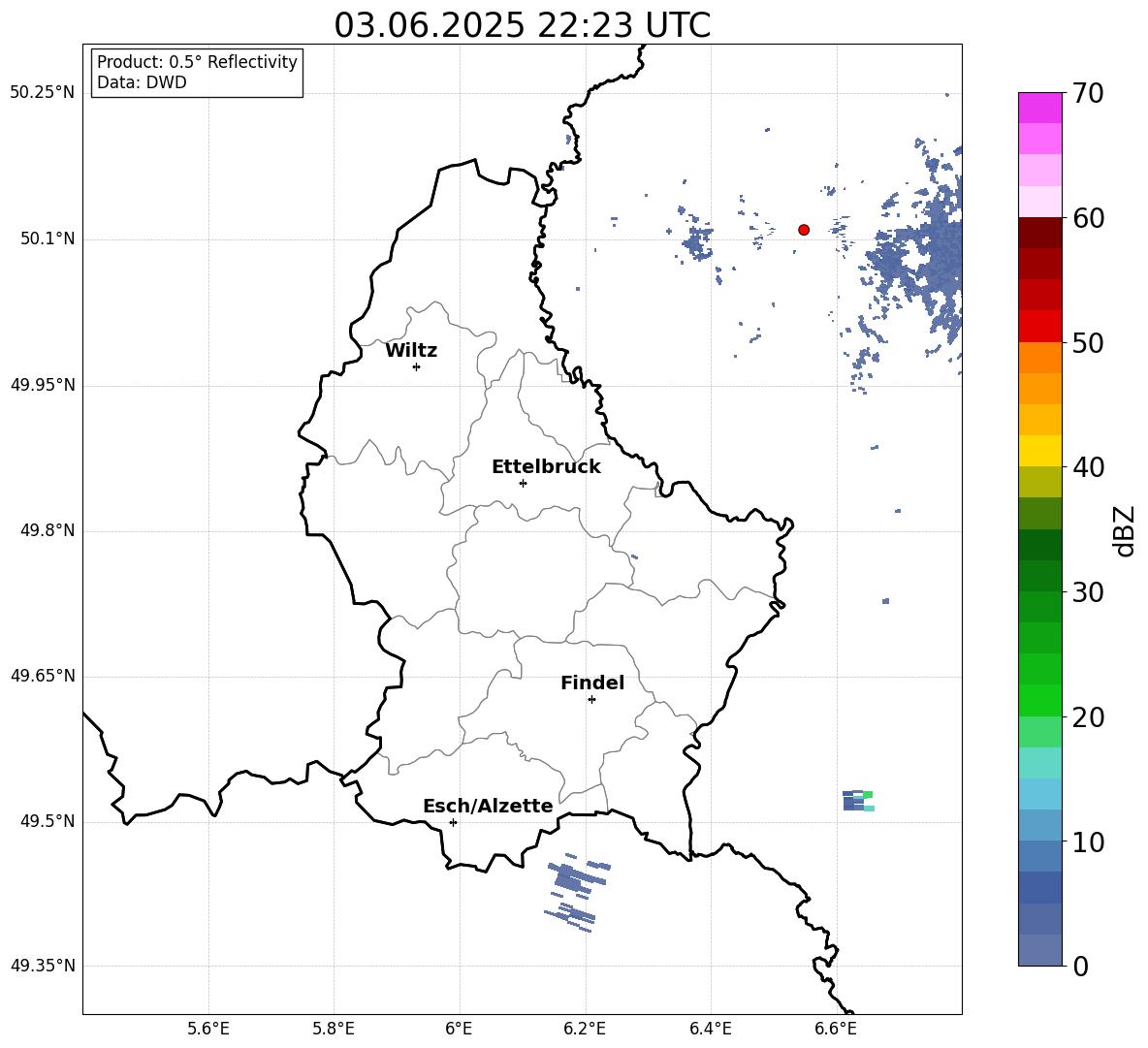Click the colorbar tick label 40
The image size is (1148, 1048).
coord(1088,467)
